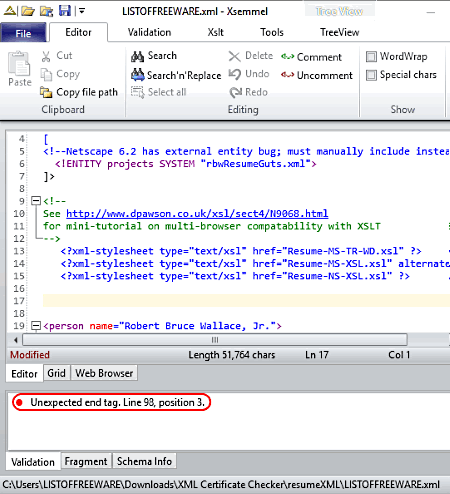The height and width of the screenshot is (494, 450).
Task: Click the Netscape 6.2 comment line
Action: coord(246,151)
